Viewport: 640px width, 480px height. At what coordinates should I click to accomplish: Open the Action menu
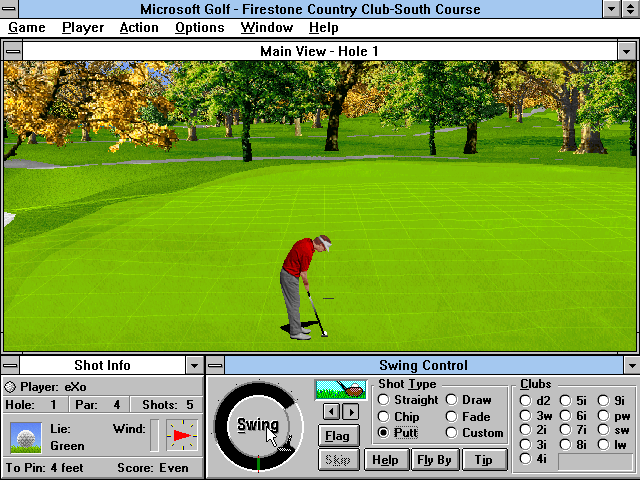(139, 28)
